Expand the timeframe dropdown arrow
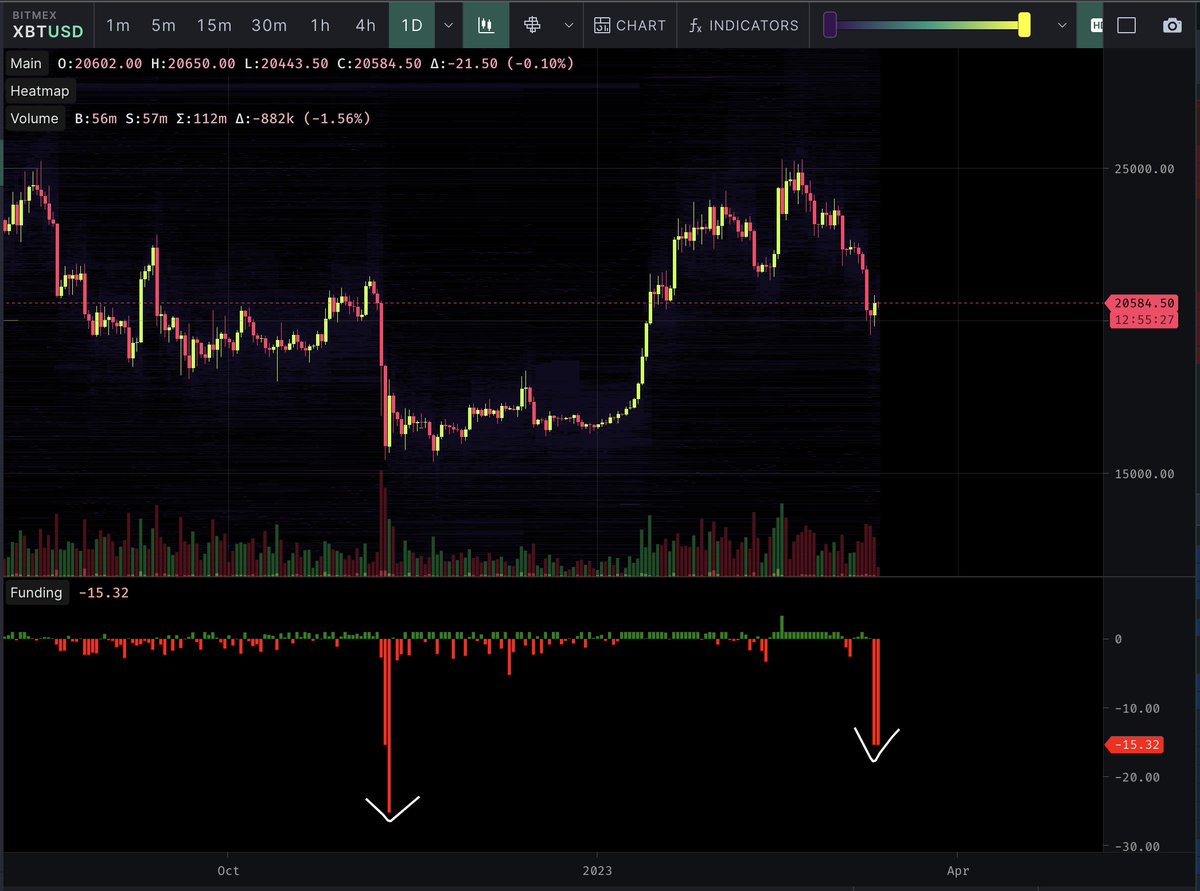 (449, 25)
